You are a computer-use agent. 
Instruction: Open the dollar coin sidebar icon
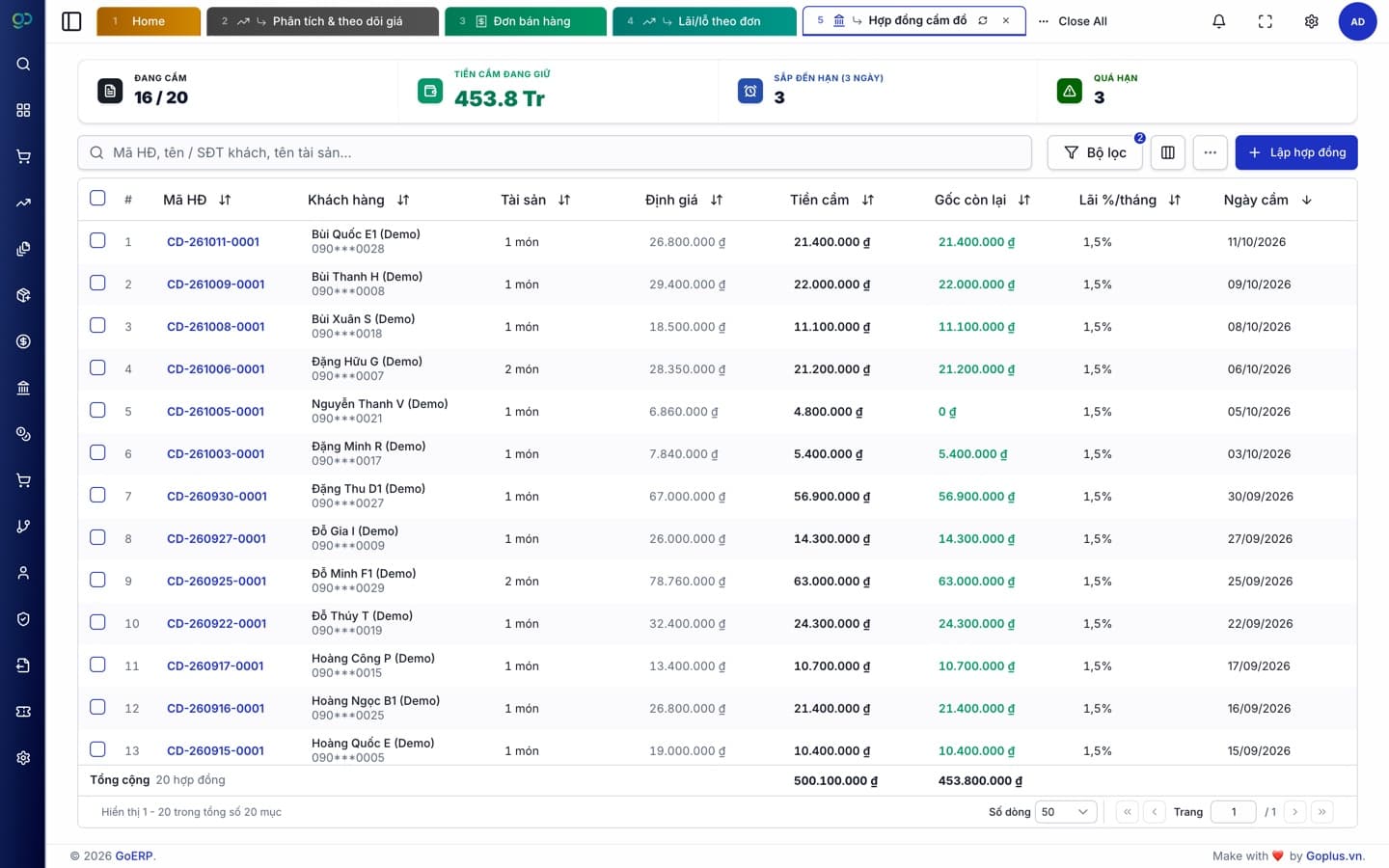23,341
